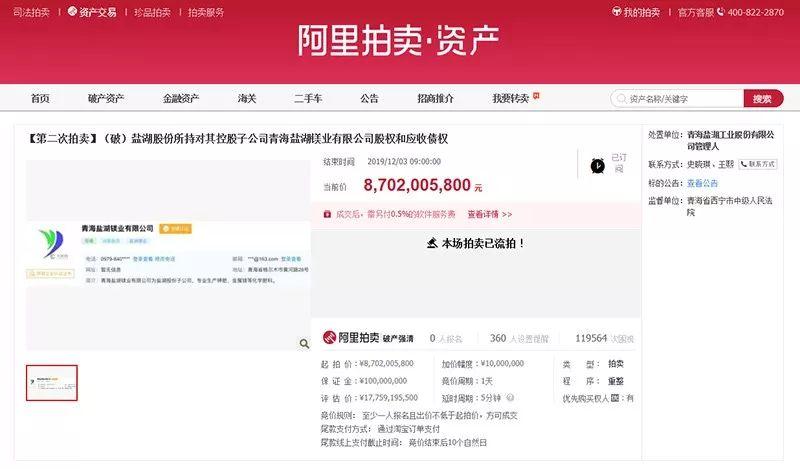Select the red-bordered image thumbnail
800x469 pixels.
[x=52, y=383]
